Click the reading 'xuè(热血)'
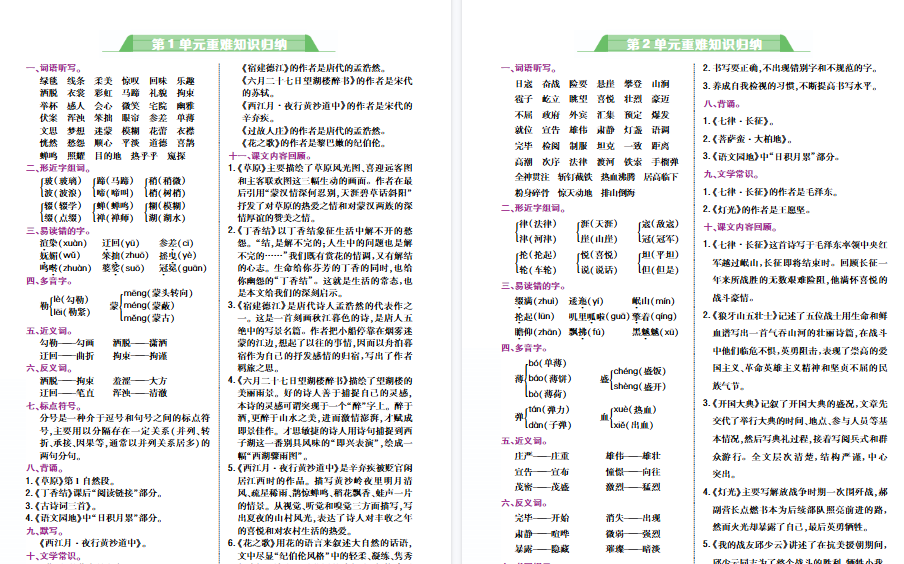The width and height of the screenshot is (904, 564). tap(635, 410)
